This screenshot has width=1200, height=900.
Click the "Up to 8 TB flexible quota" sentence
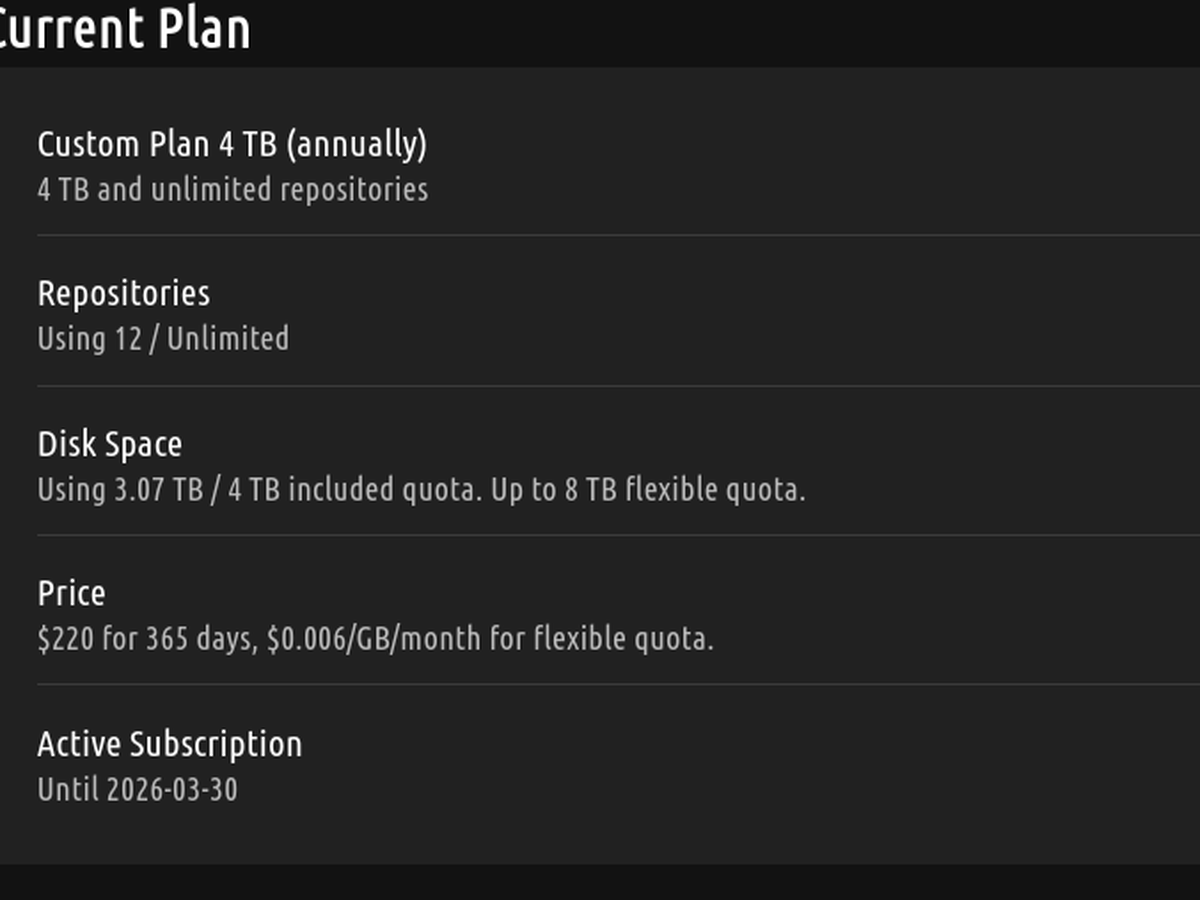647,489
